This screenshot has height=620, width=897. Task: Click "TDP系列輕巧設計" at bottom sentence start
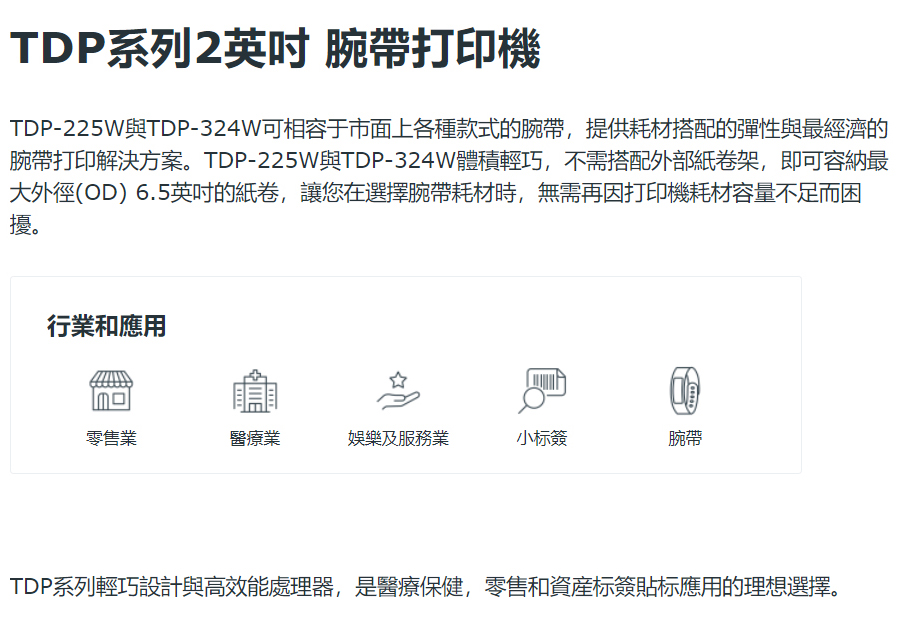point(90,586)
